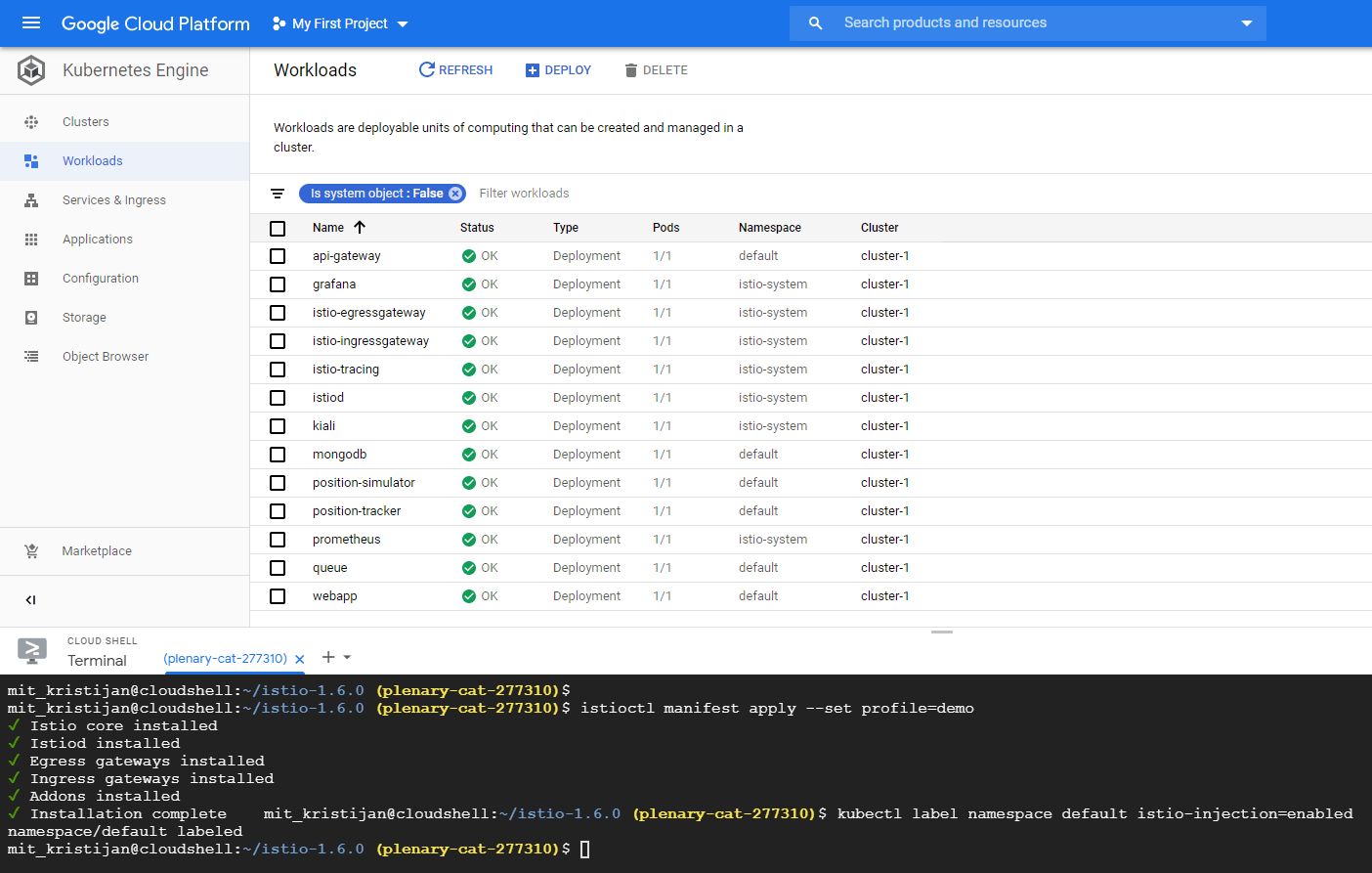Click the Marketplace icon in the sidebar
This screenshot has height=873, width=1372.
[31, 550]
